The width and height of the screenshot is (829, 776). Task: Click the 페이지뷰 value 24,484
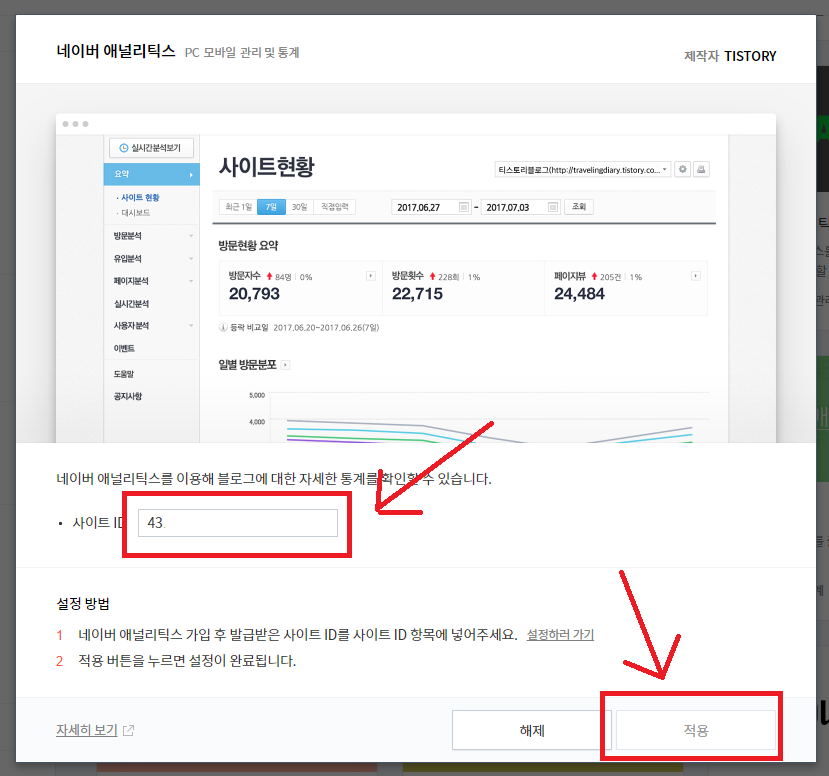coord(579,294)
